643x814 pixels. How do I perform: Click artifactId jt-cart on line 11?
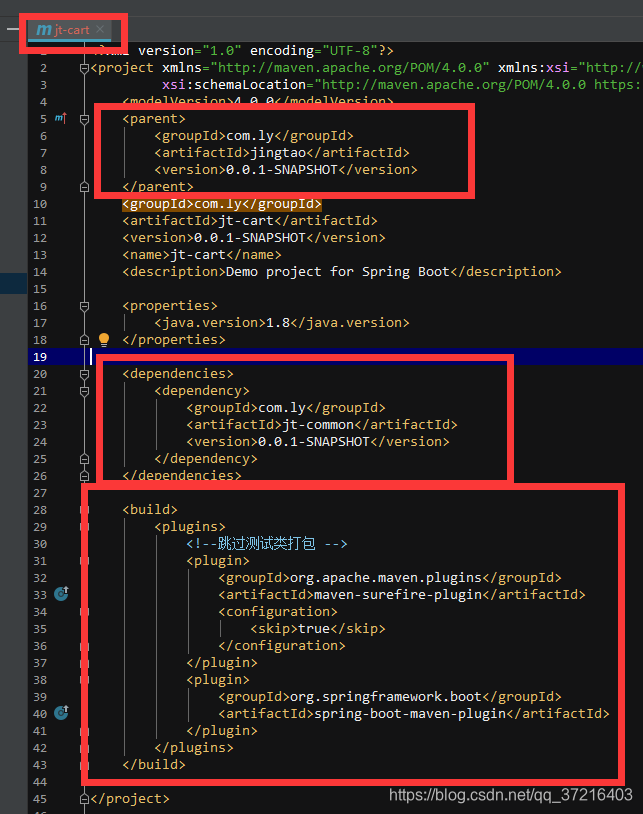pos(250,221)
